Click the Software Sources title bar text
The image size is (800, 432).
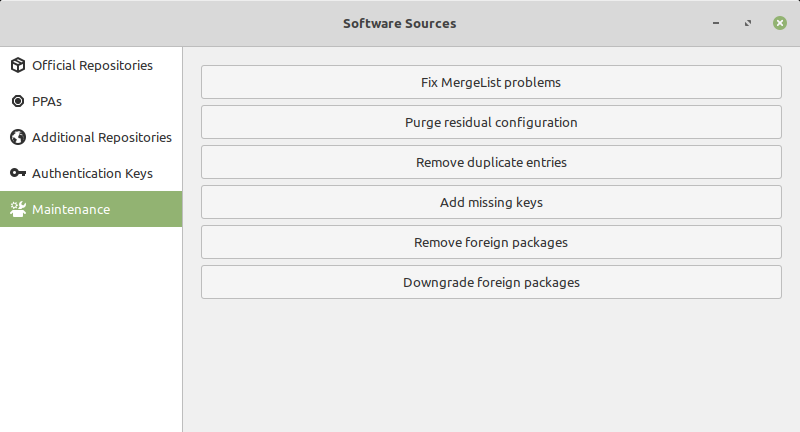pos(399,22)
